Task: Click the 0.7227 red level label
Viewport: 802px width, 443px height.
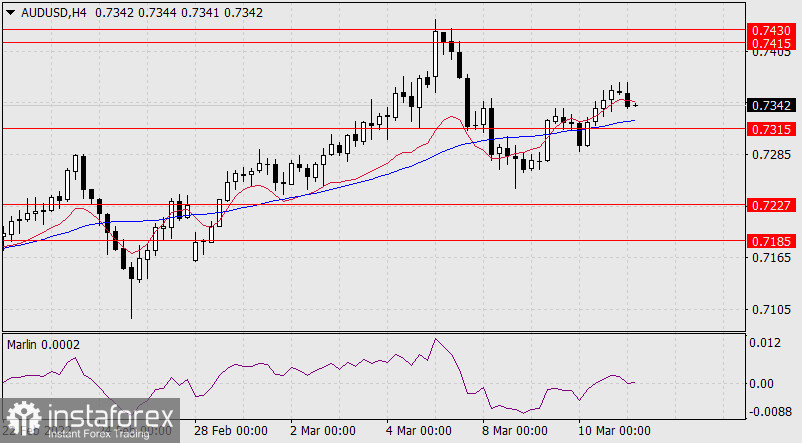Action: click(771, 204)
